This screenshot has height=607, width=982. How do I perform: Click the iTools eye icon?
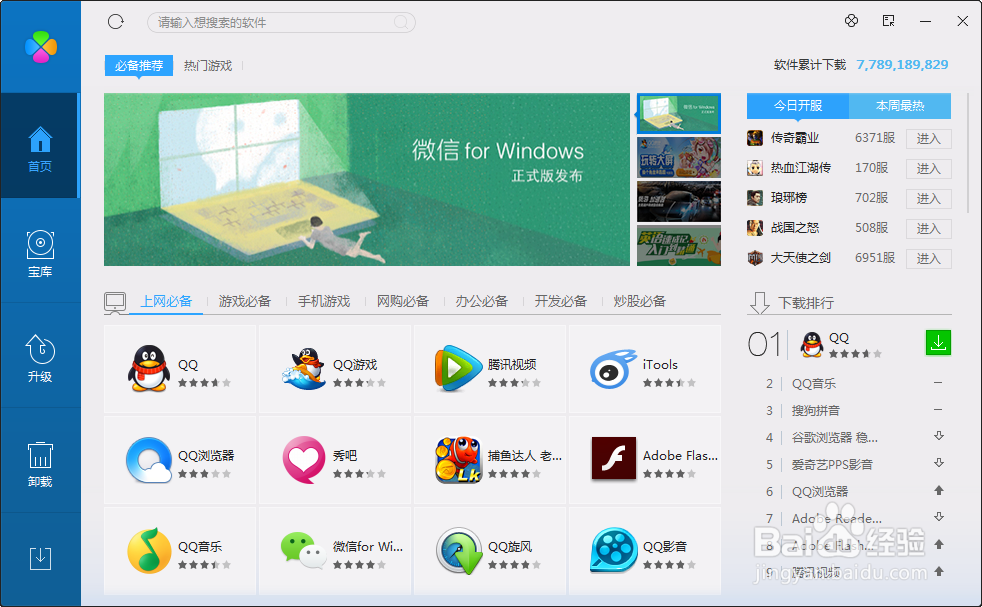coord(613,369)
